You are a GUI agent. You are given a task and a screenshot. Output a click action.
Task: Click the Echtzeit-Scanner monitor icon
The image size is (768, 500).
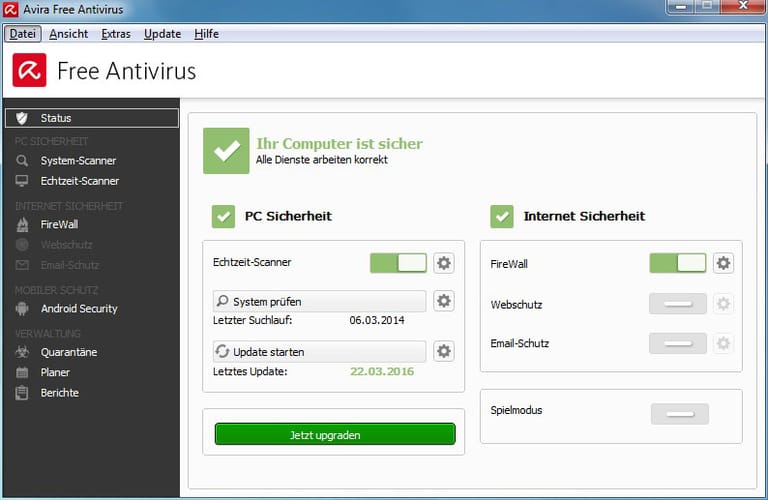(x=22, y=181)
